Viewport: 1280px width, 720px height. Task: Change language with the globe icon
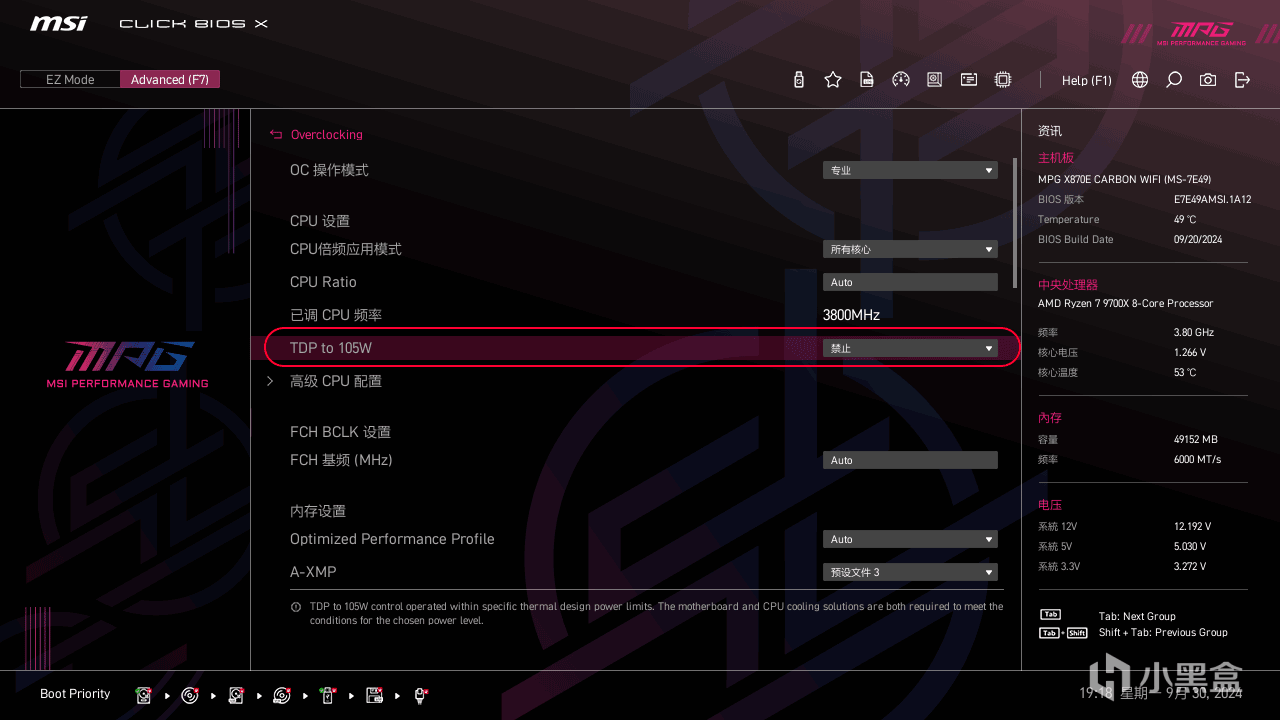[1140, 80]
